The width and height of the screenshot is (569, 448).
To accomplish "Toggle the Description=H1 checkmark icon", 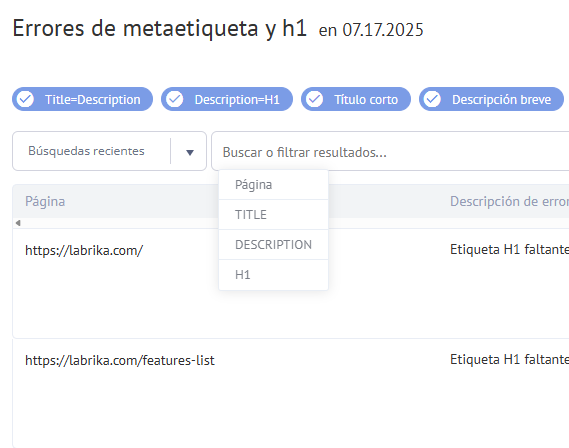I will [x=175, y=99].
